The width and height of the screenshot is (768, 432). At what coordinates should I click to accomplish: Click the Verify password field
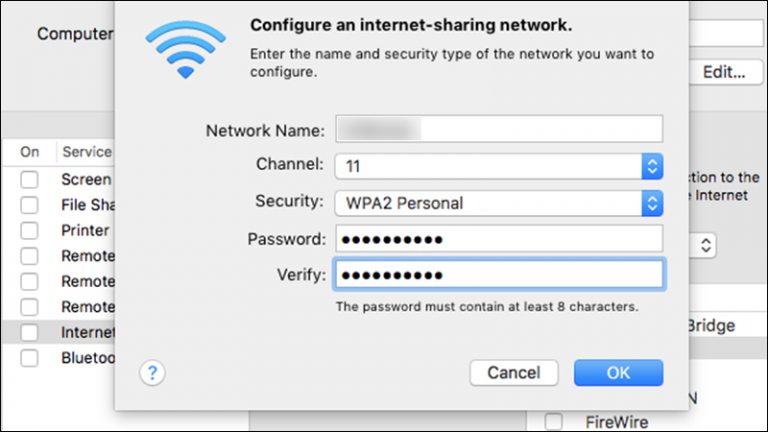(x=498, y=276)
